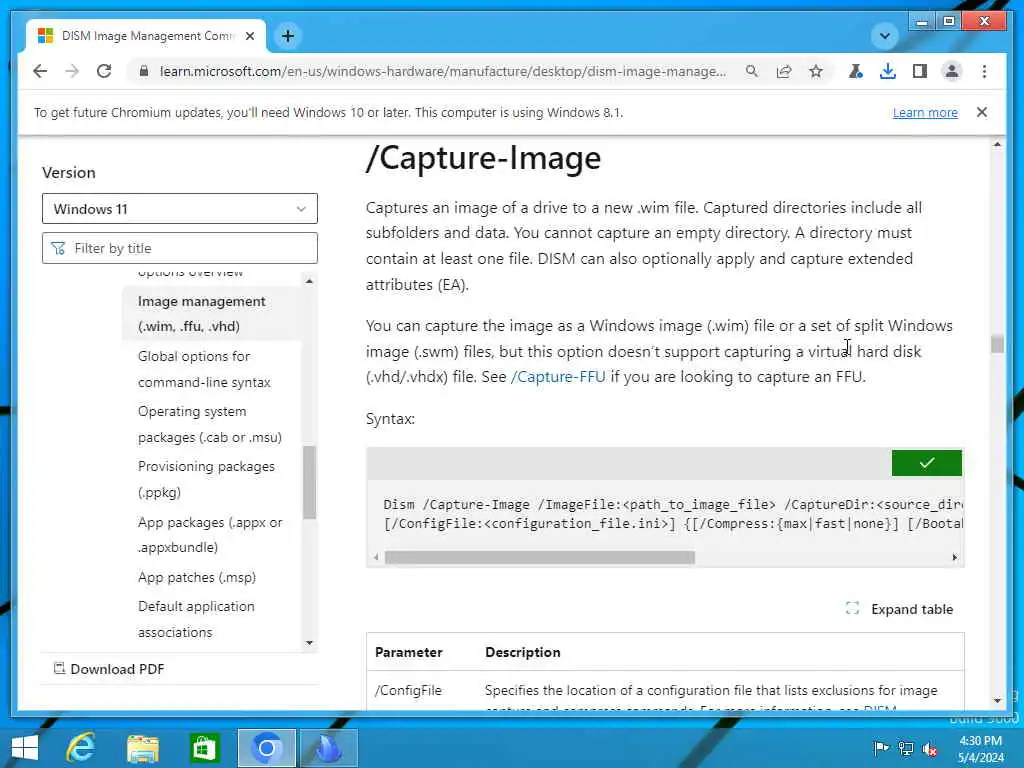The width and height of the screenshot is (1024, 768).
Task: Follow the Learn more link
Action: coord(925,112)
